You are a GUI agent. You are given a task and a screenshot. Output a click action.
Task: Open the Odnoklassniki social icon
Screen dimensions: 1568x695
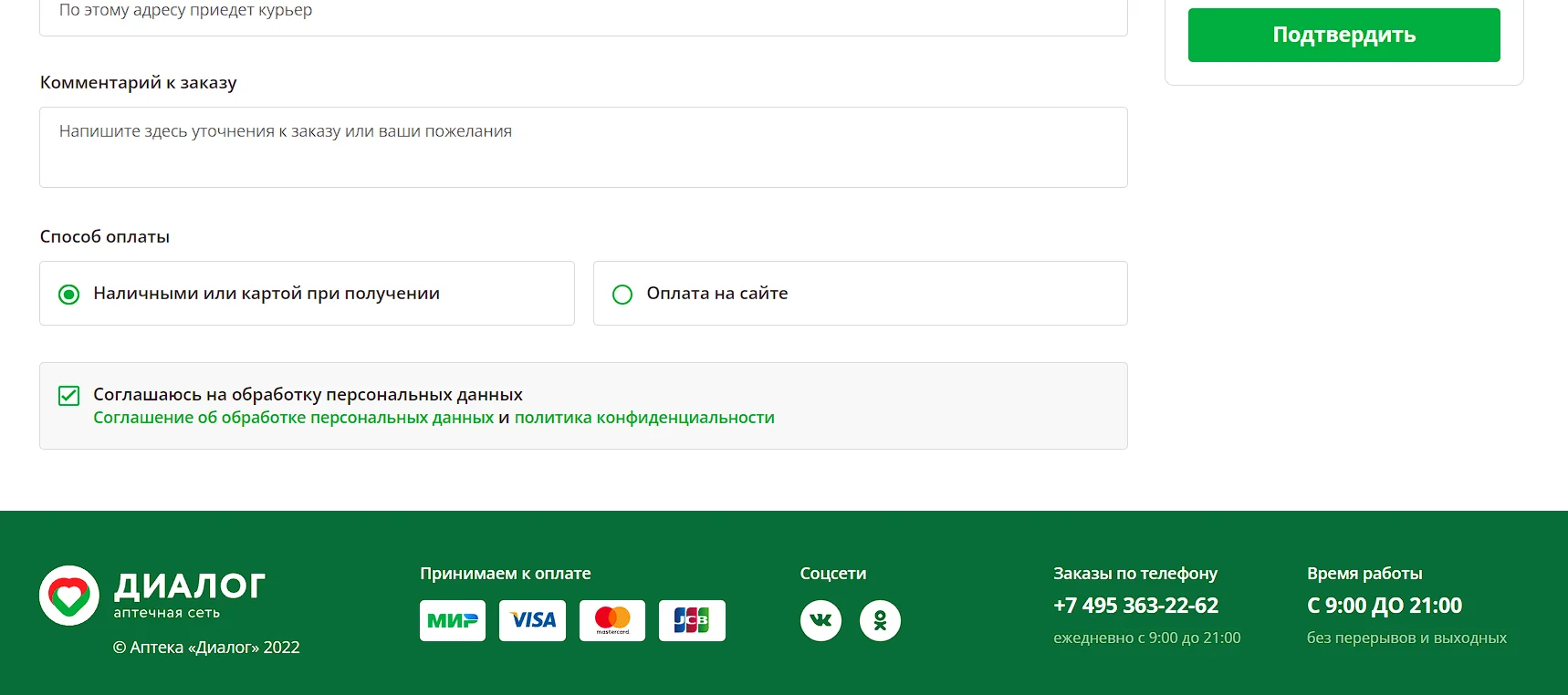point(880,621)
